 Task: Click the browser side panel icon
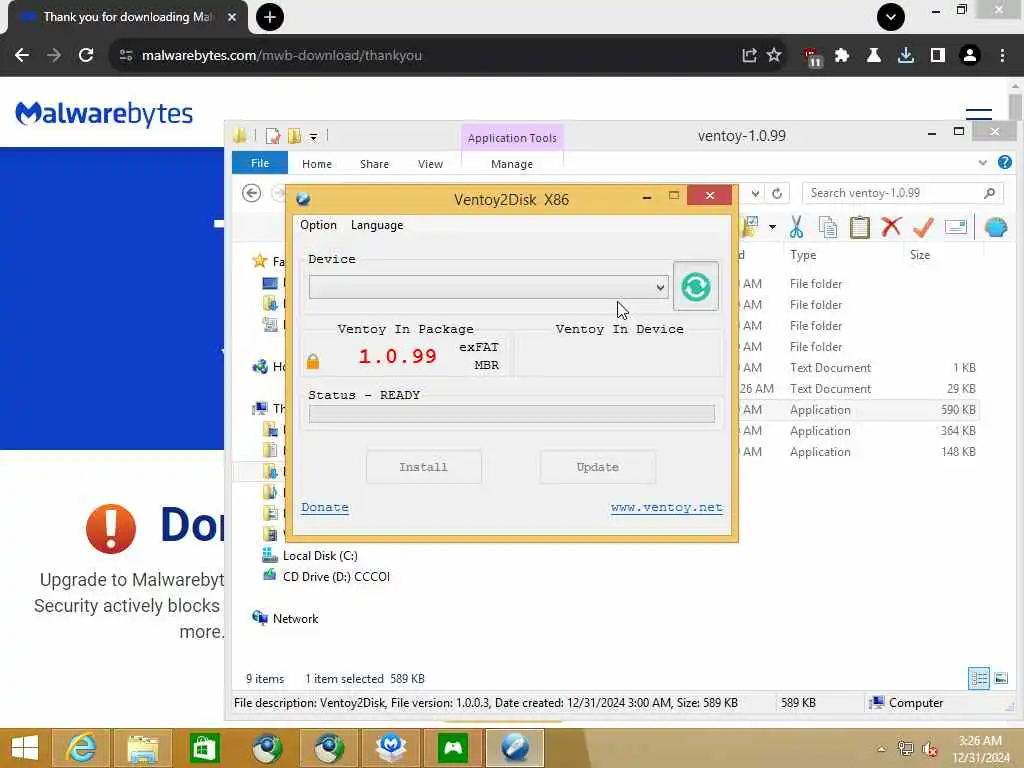(938, 56)
